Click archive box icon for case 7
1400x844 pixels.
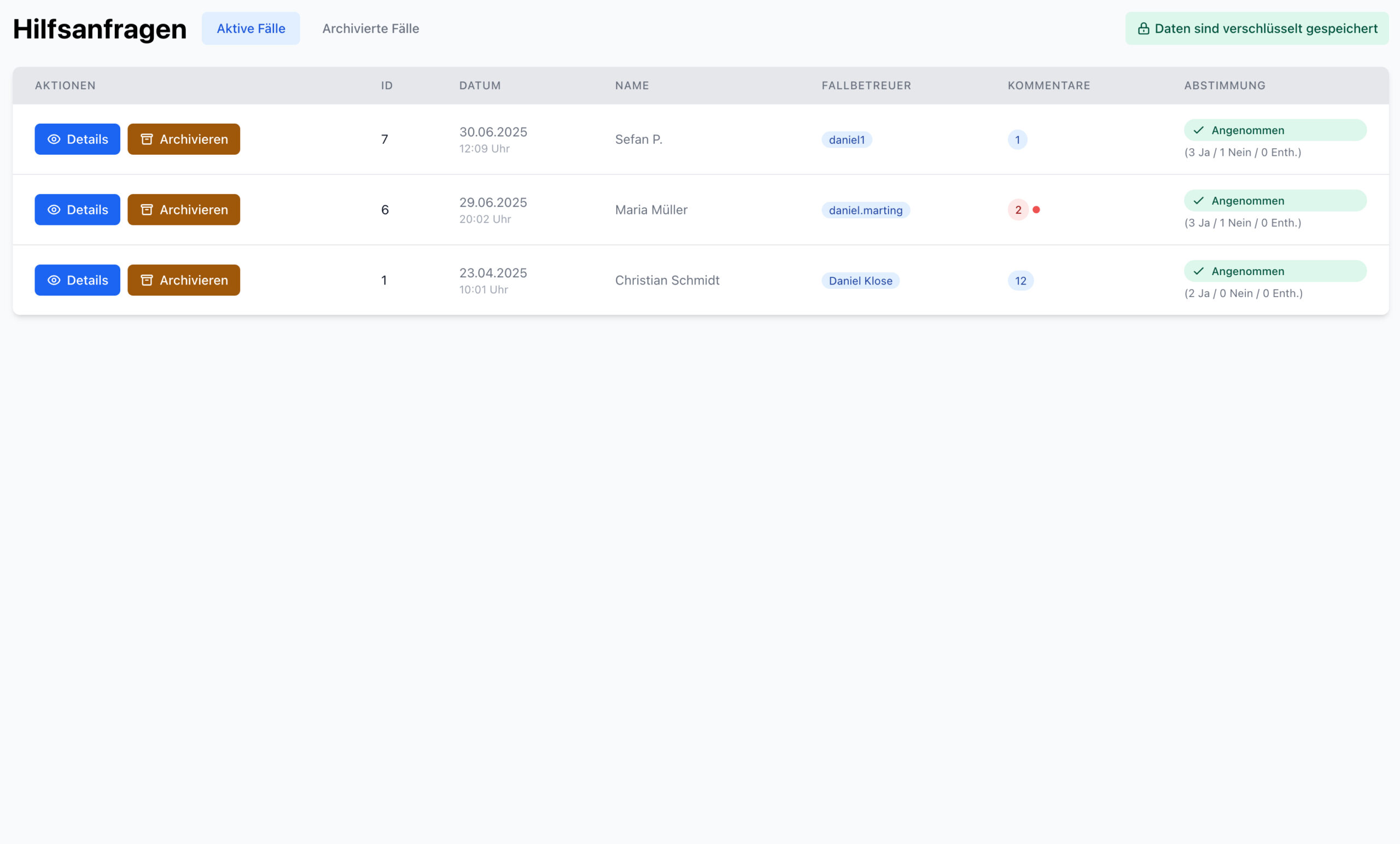(147, 139)
